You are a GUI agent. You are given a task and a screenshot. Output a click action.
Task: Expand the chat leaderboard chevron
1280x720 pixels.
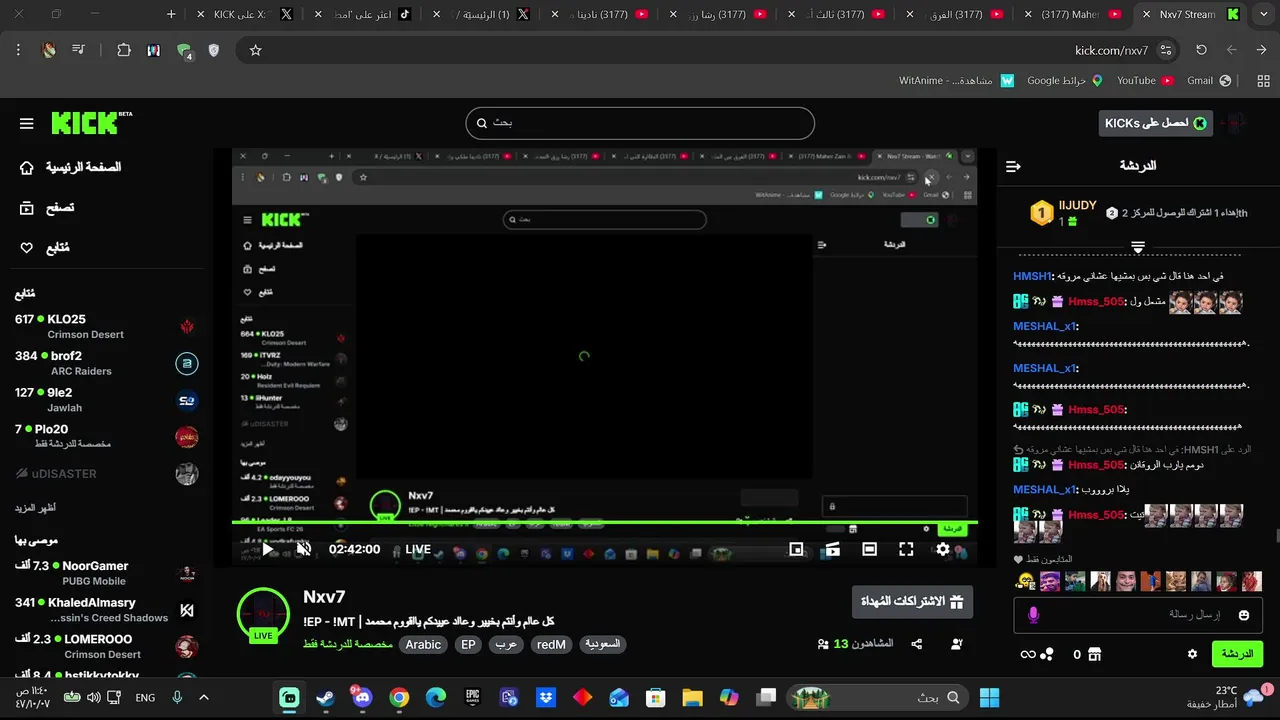[x=1138, y=246]
